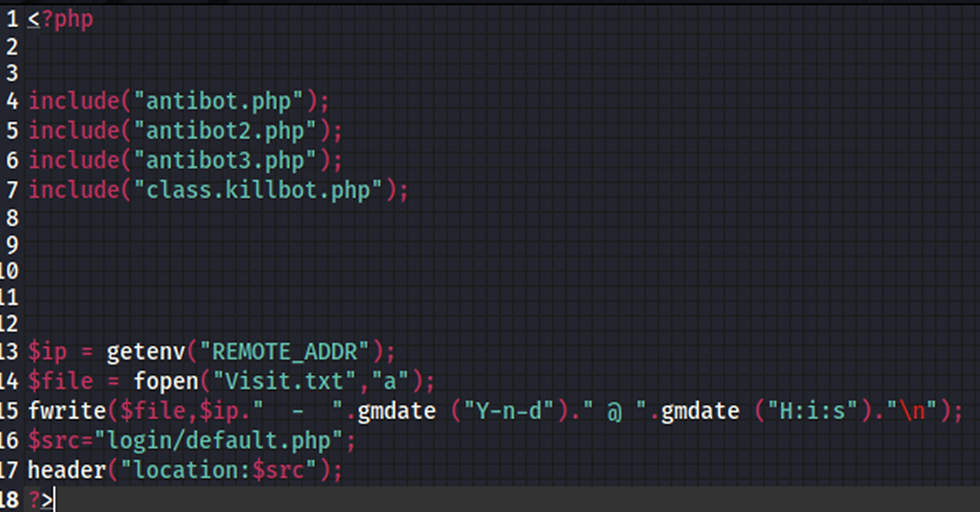Click the $ip variable on line 13
The width and height of the screenshot is (980, 512).
coord(47,352)
